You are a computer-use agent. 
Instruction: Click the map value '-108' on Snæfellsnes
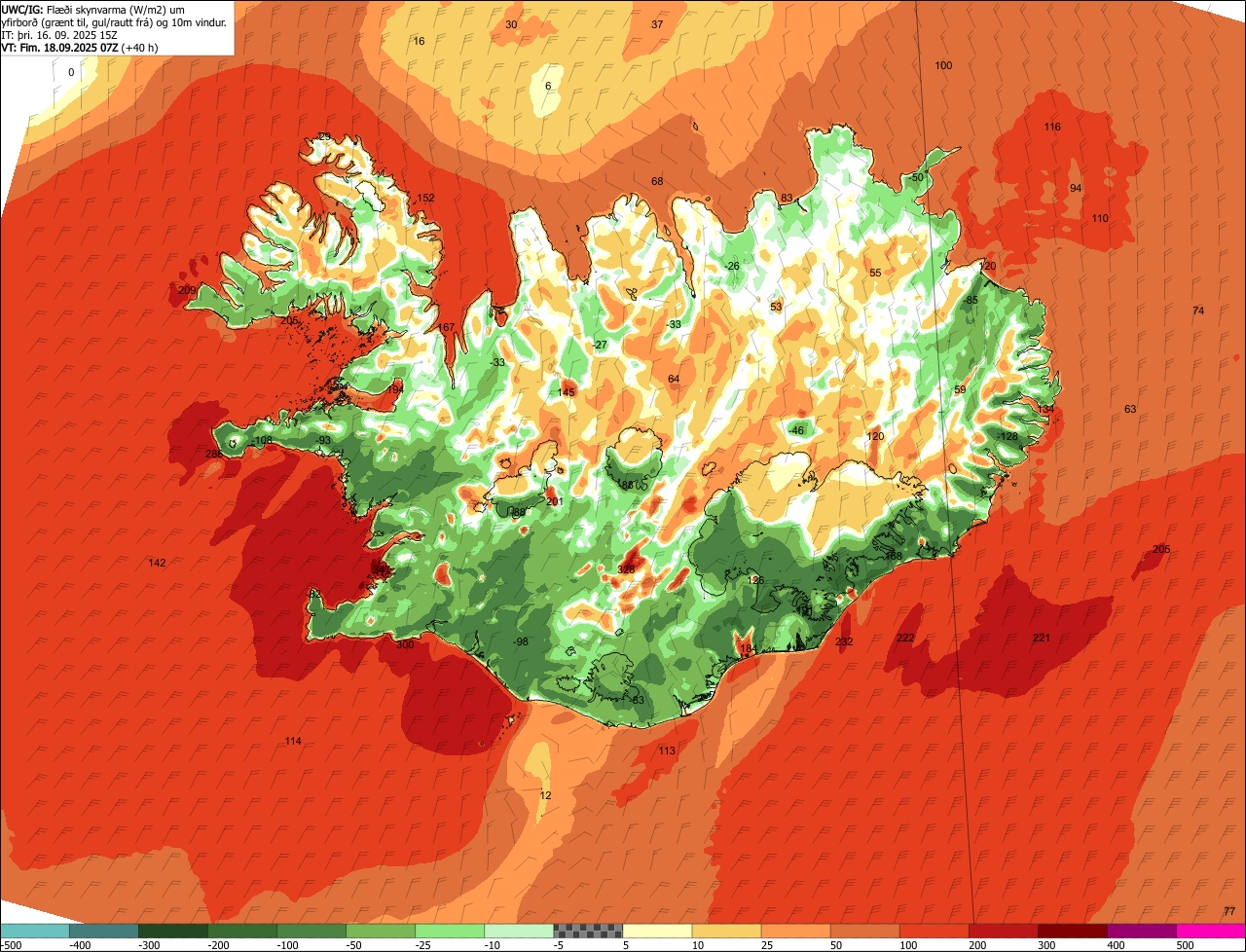261,440
